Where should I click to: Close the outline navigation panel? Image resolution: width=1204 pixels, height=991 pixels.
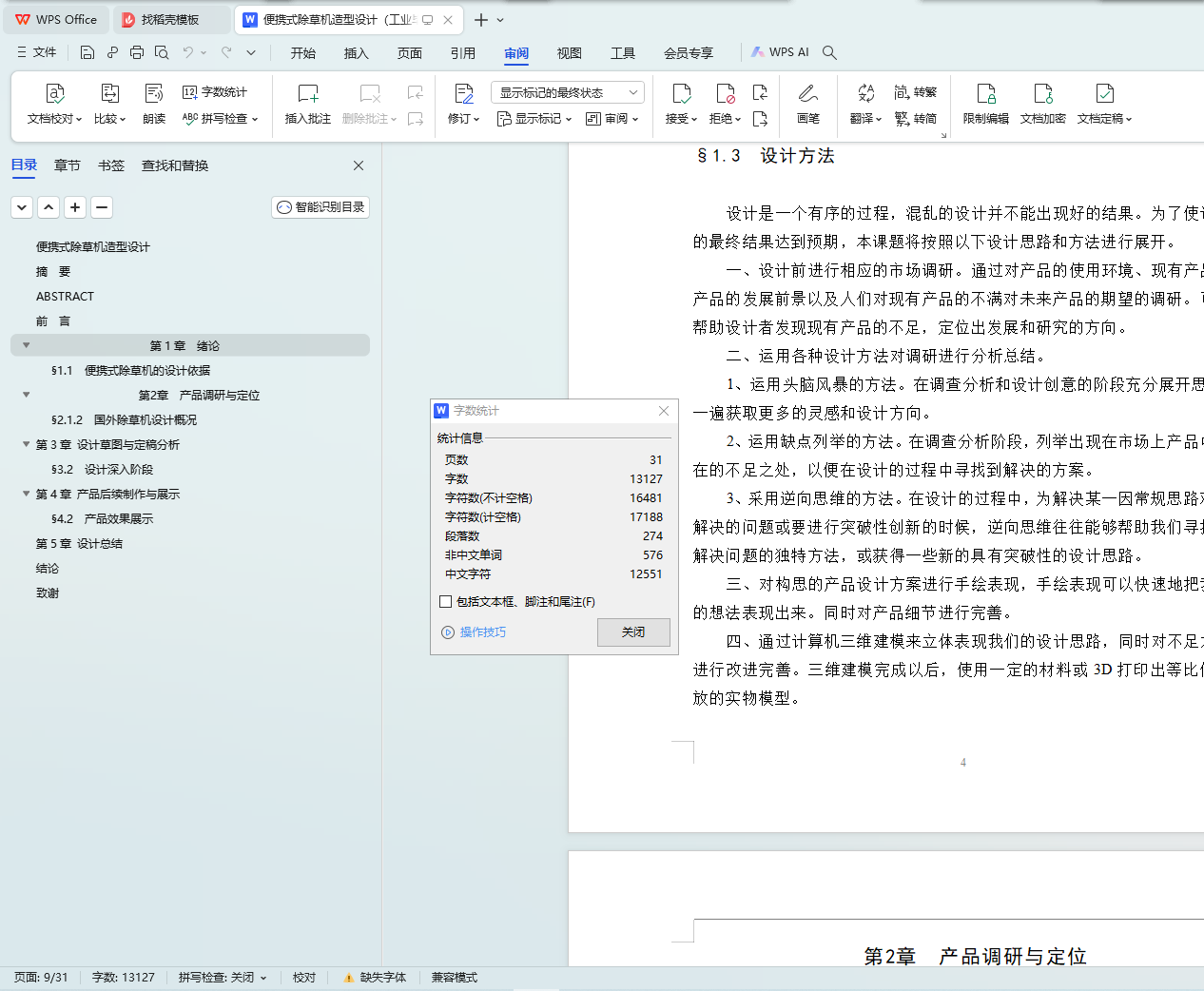[359, 165]
